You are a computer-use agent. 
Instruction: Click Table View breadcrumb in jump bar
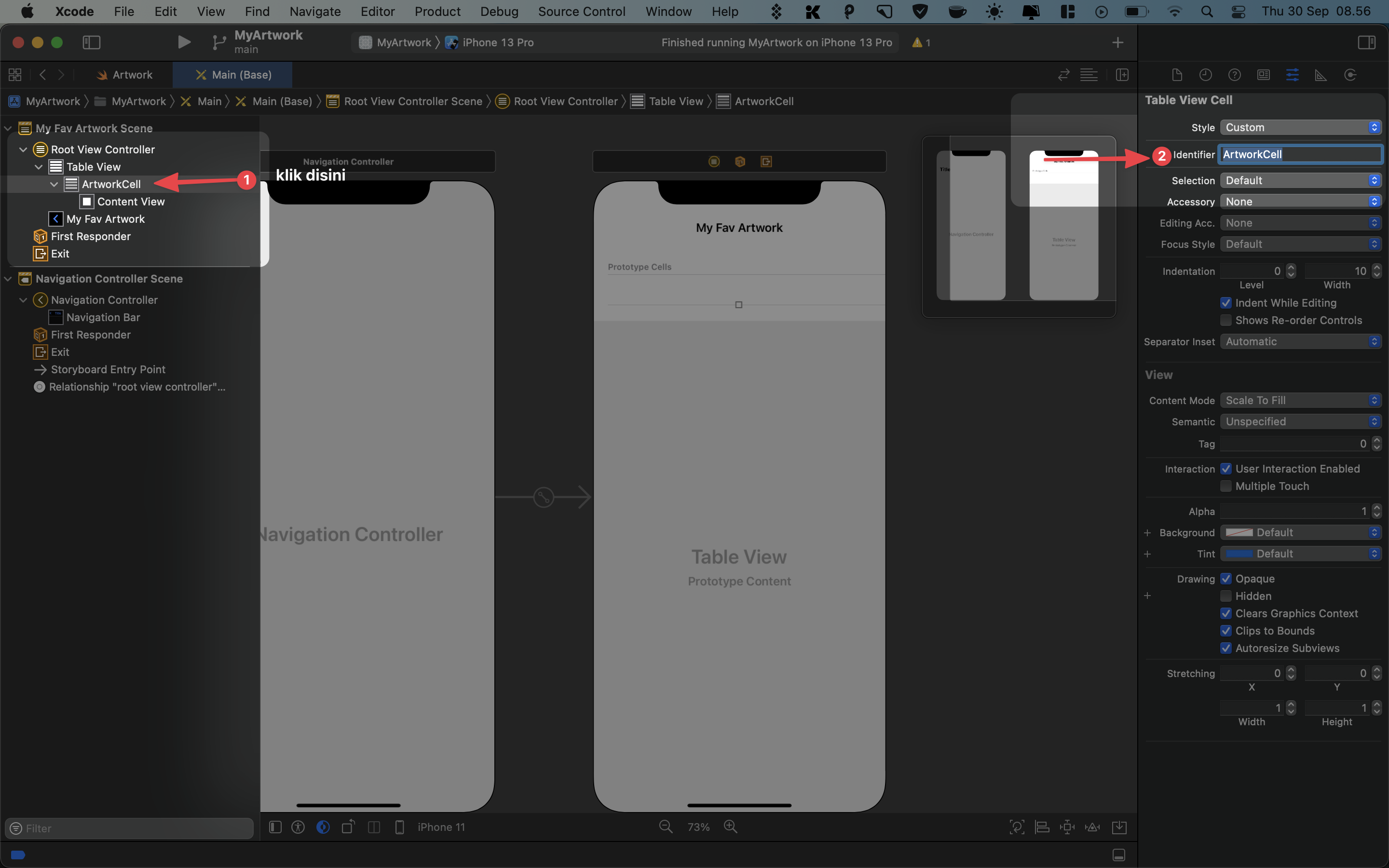[667, 101]
